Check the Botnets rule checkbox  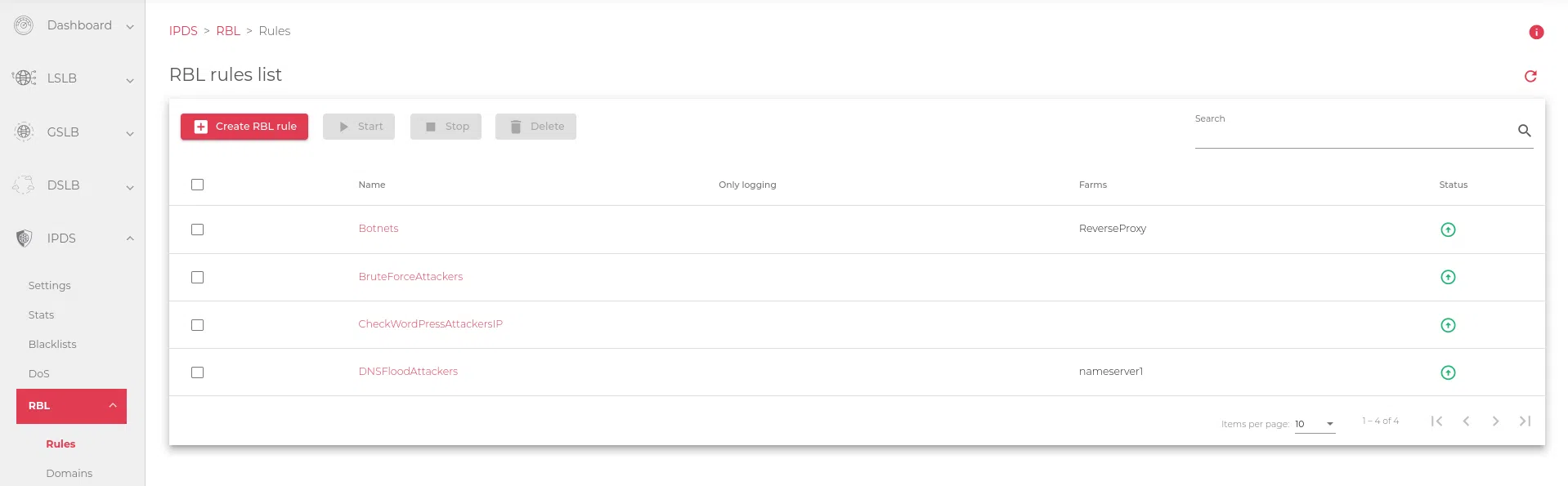[x=197, y=230]
